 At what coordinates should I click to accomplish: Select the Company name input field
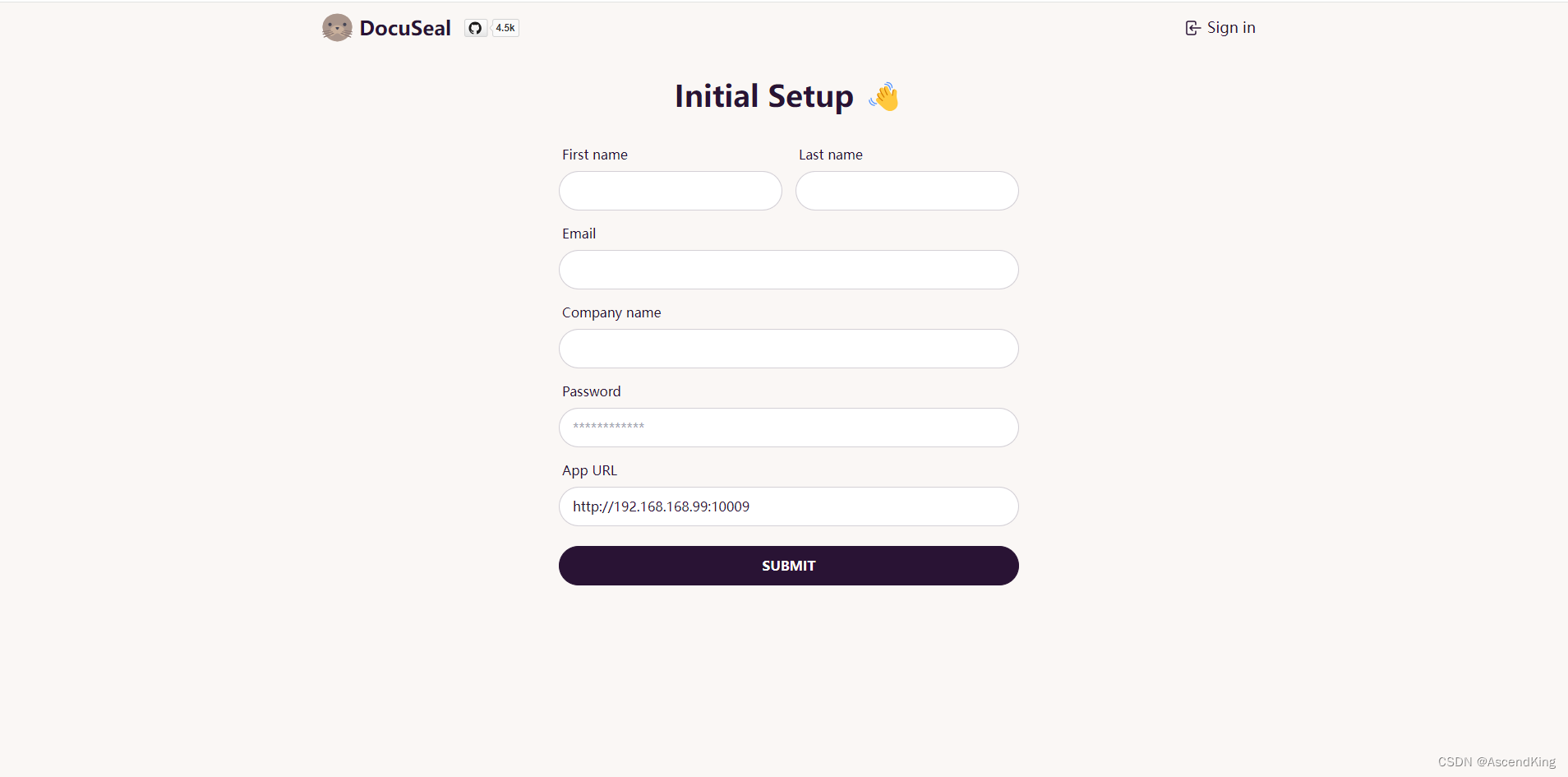click(x=789, y=349)
